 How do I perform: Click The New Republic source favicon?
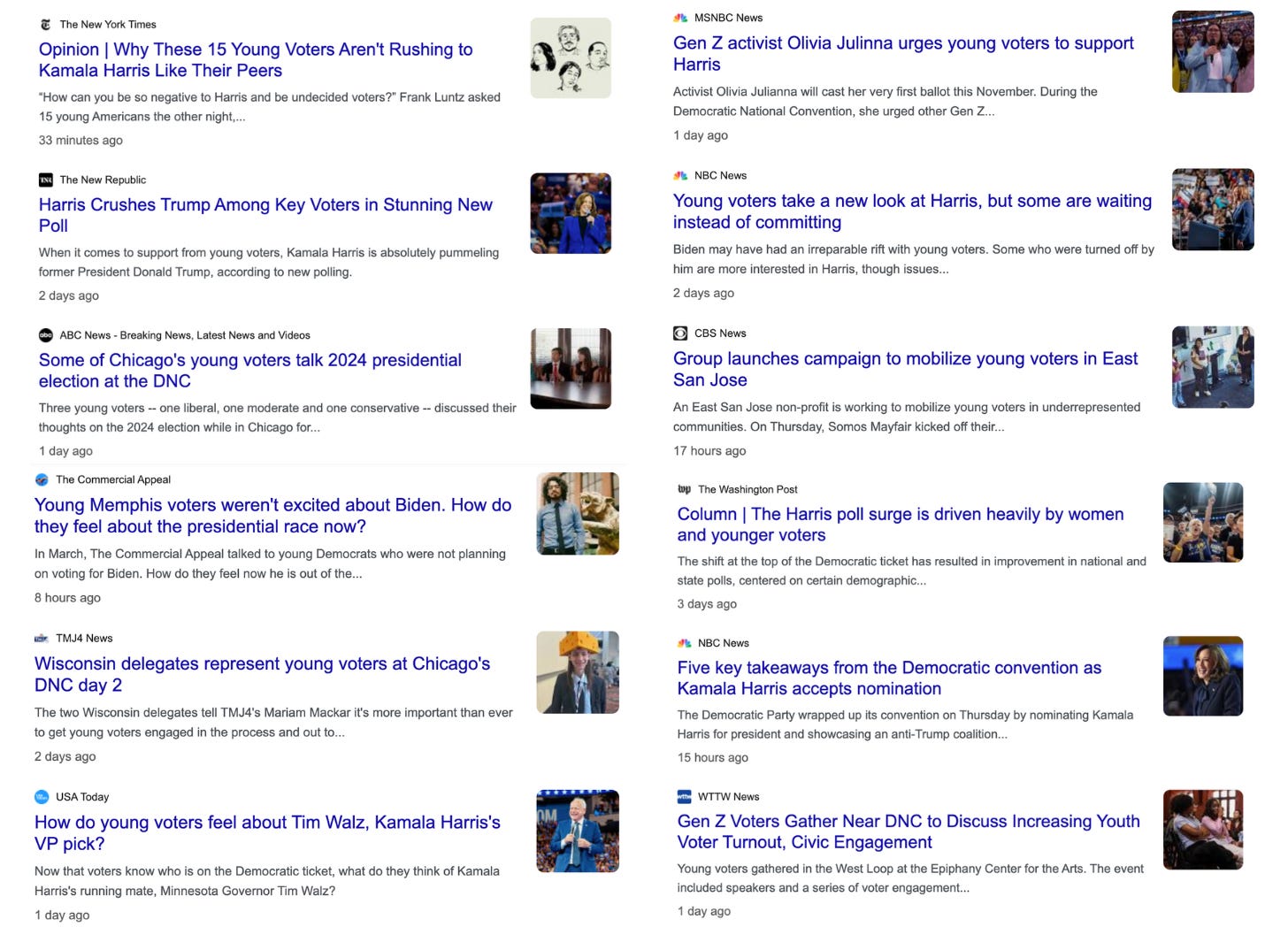point(46,180)
